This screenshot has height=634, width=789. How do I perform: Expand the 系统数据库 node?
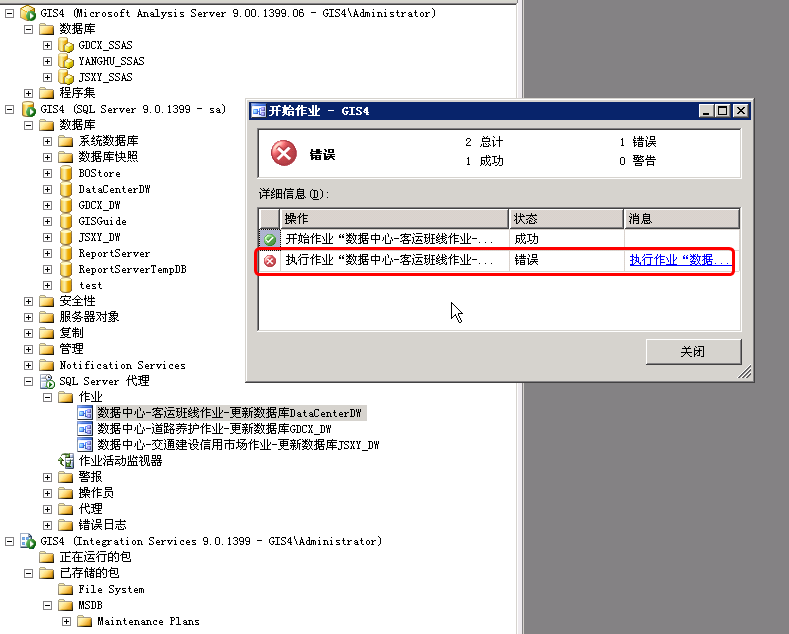(x=47, y=141)
